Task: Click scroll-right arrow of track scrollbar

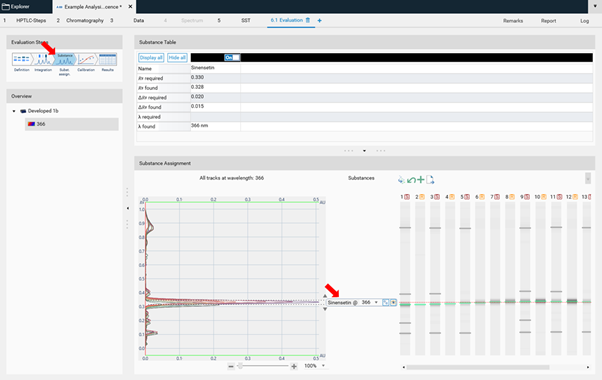Action: tap(588, 367)
